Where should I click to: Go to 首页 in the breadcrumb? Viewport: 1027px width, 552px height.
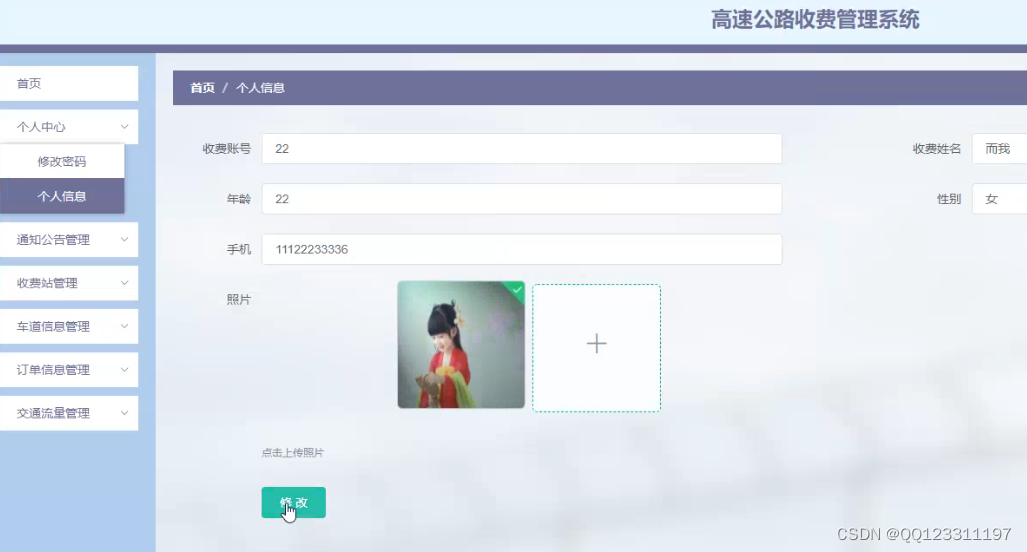202,88
